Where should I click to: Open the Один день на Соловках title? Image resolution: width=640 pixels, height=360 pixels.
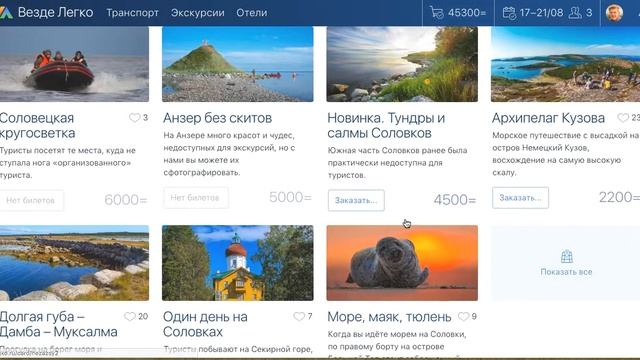[205, 324]
